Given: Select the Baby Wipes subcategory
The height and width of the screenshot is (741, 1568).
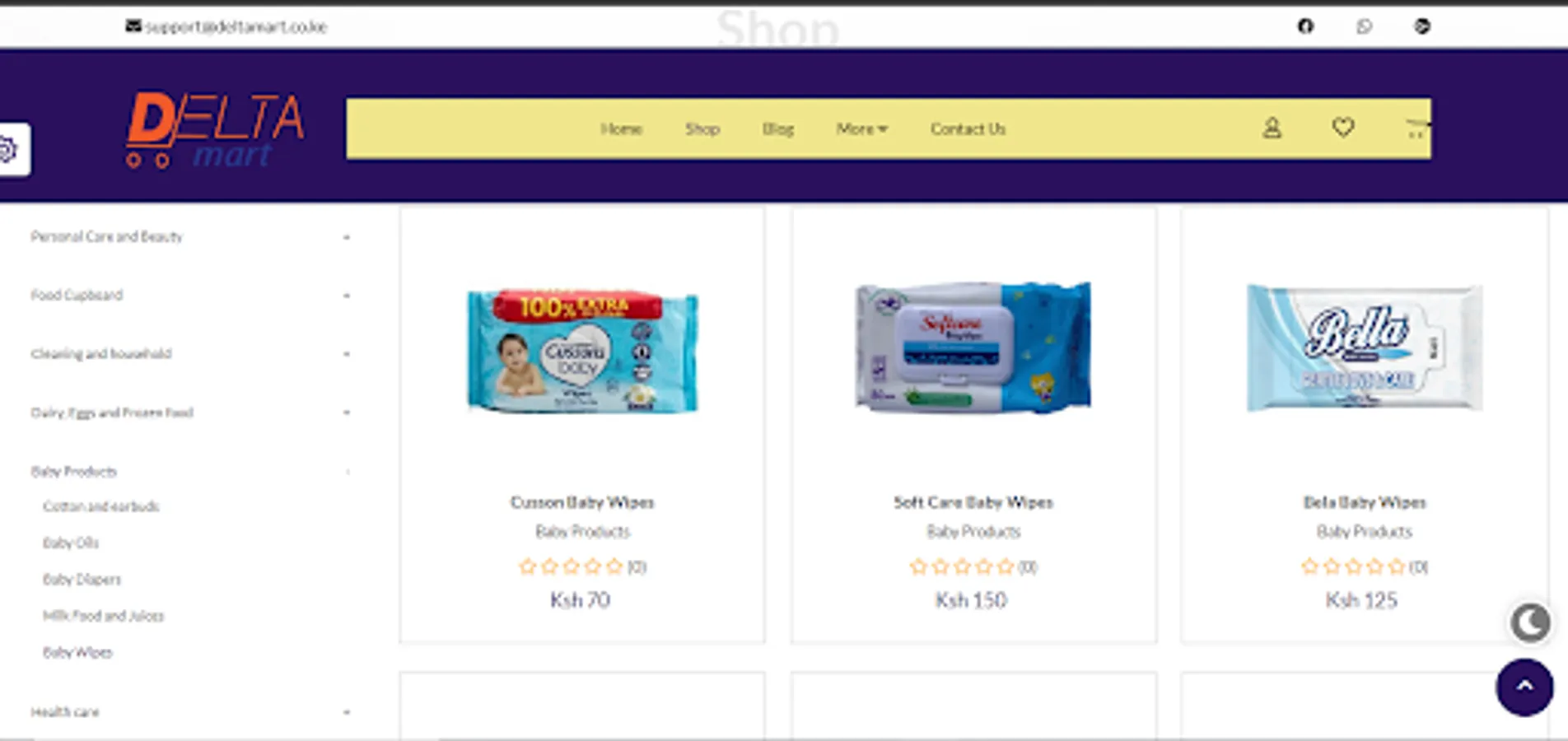Looking at the screenshot, I should point(77,652).
